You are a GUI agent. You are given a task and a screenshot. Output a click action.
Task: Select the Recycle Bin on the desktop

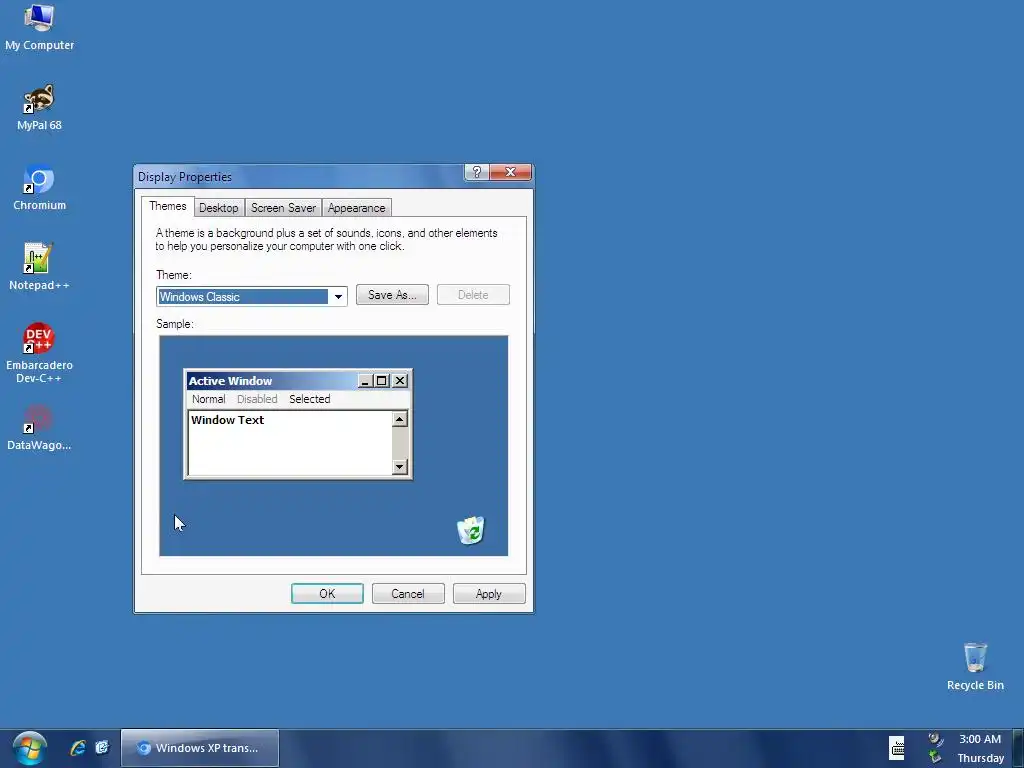975,666
